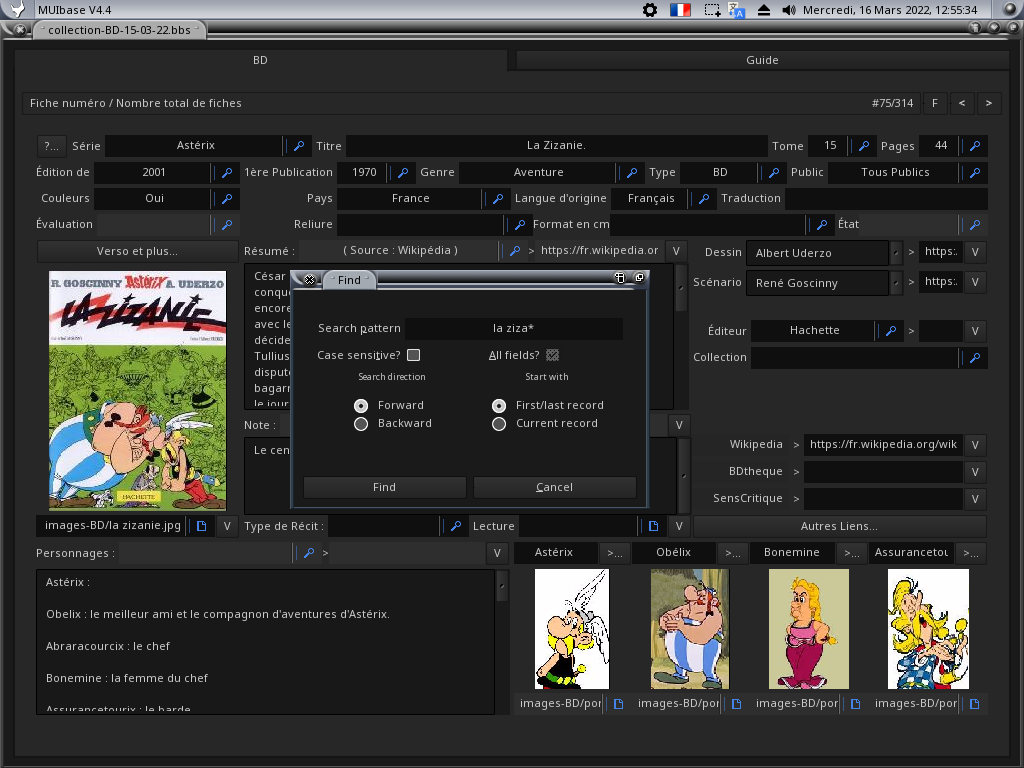This screenshot has width=1024, height=768.
Task: Click V button next to Wikipedia link
Action: pos(975,445)
